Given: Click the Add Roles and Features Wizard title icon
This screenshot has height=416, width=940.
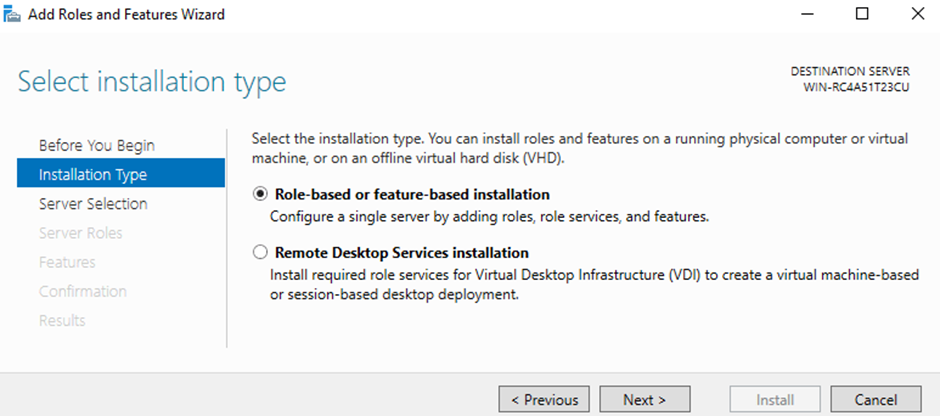Looking at the screenshot, I should coord(13,14).
